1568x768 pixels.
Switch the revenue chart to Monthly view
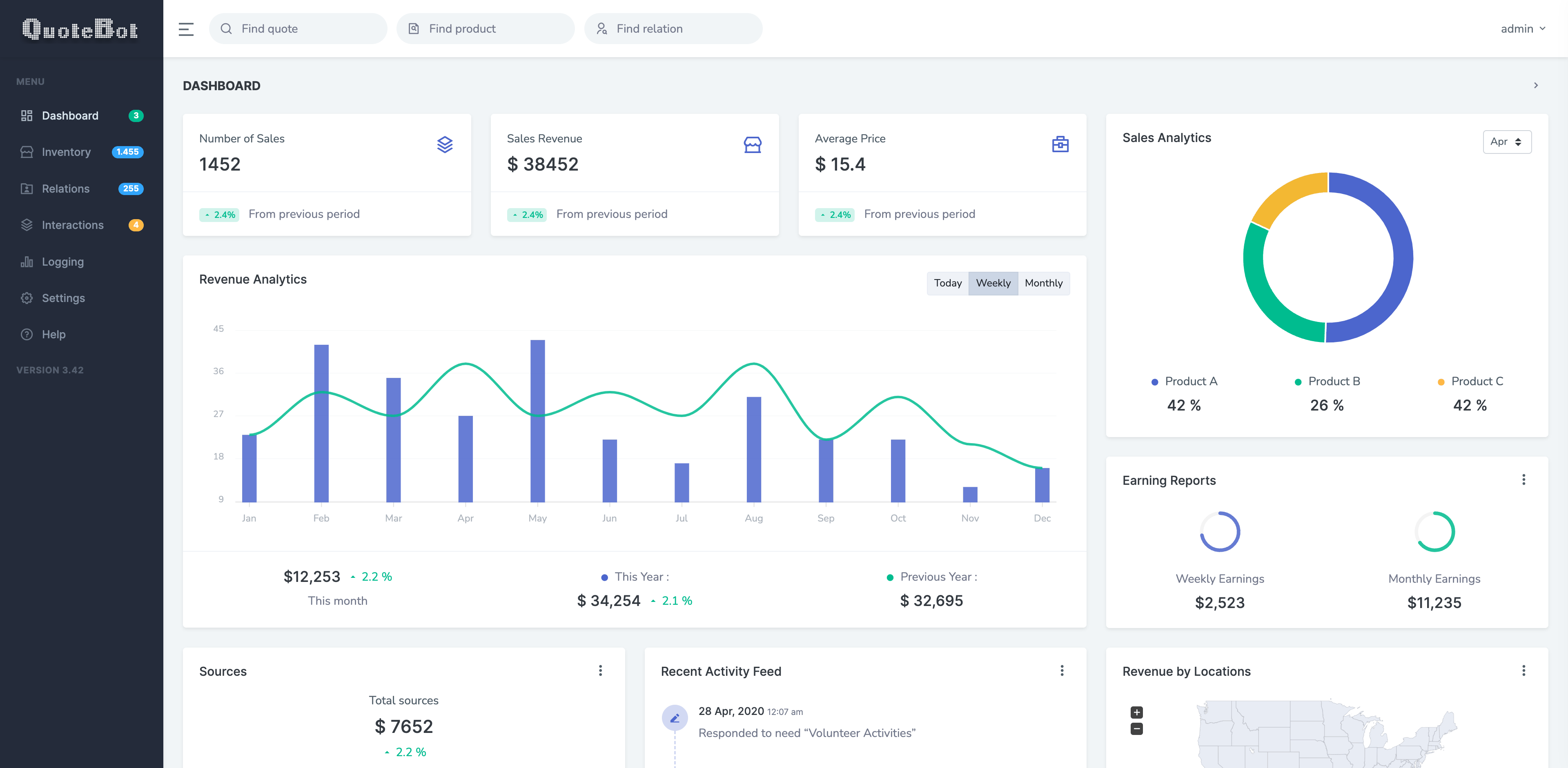(x=1043, y=283)
